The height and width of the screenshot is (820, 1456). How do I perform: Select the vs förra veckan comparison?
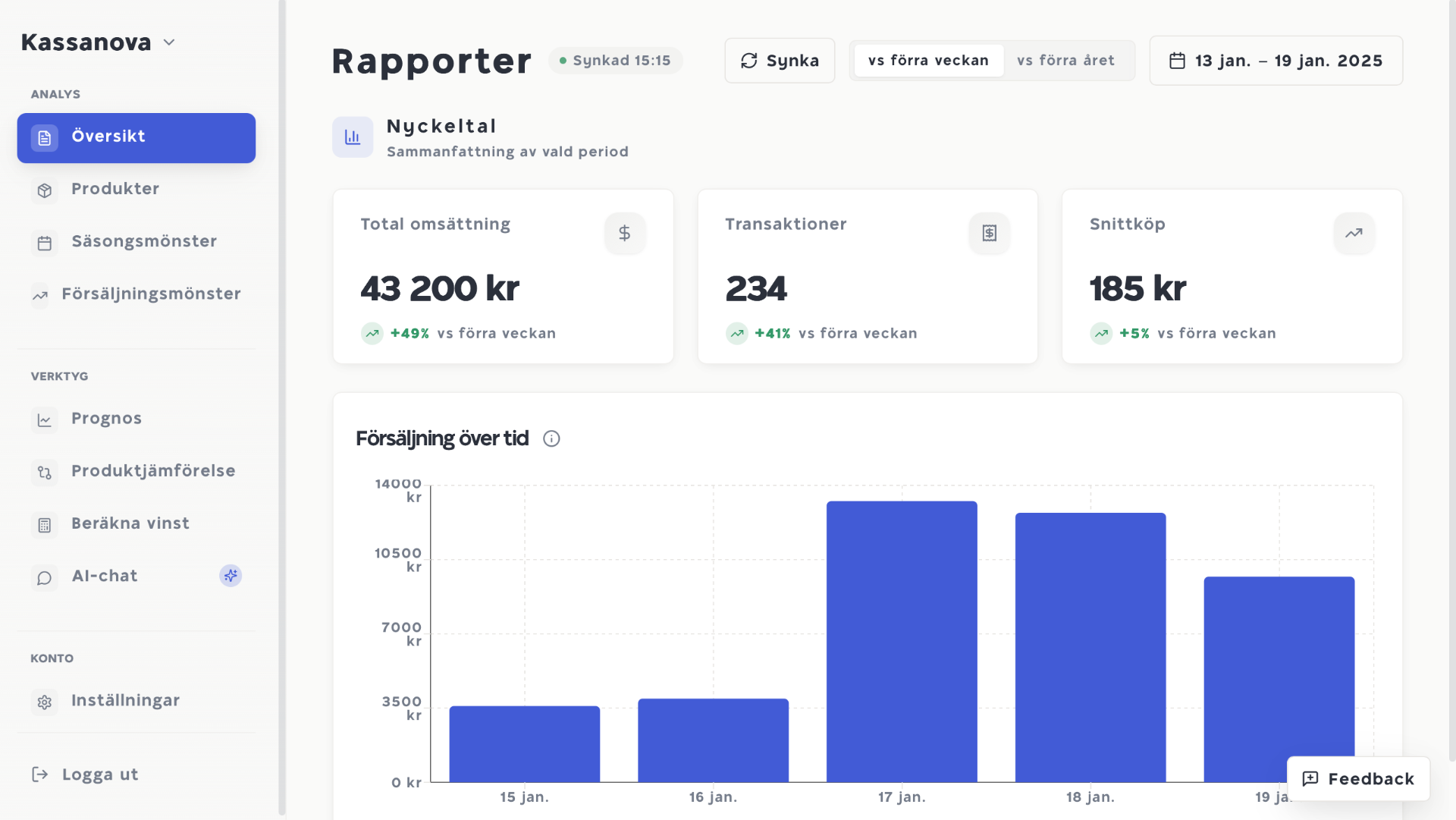(x=928, y=61)
